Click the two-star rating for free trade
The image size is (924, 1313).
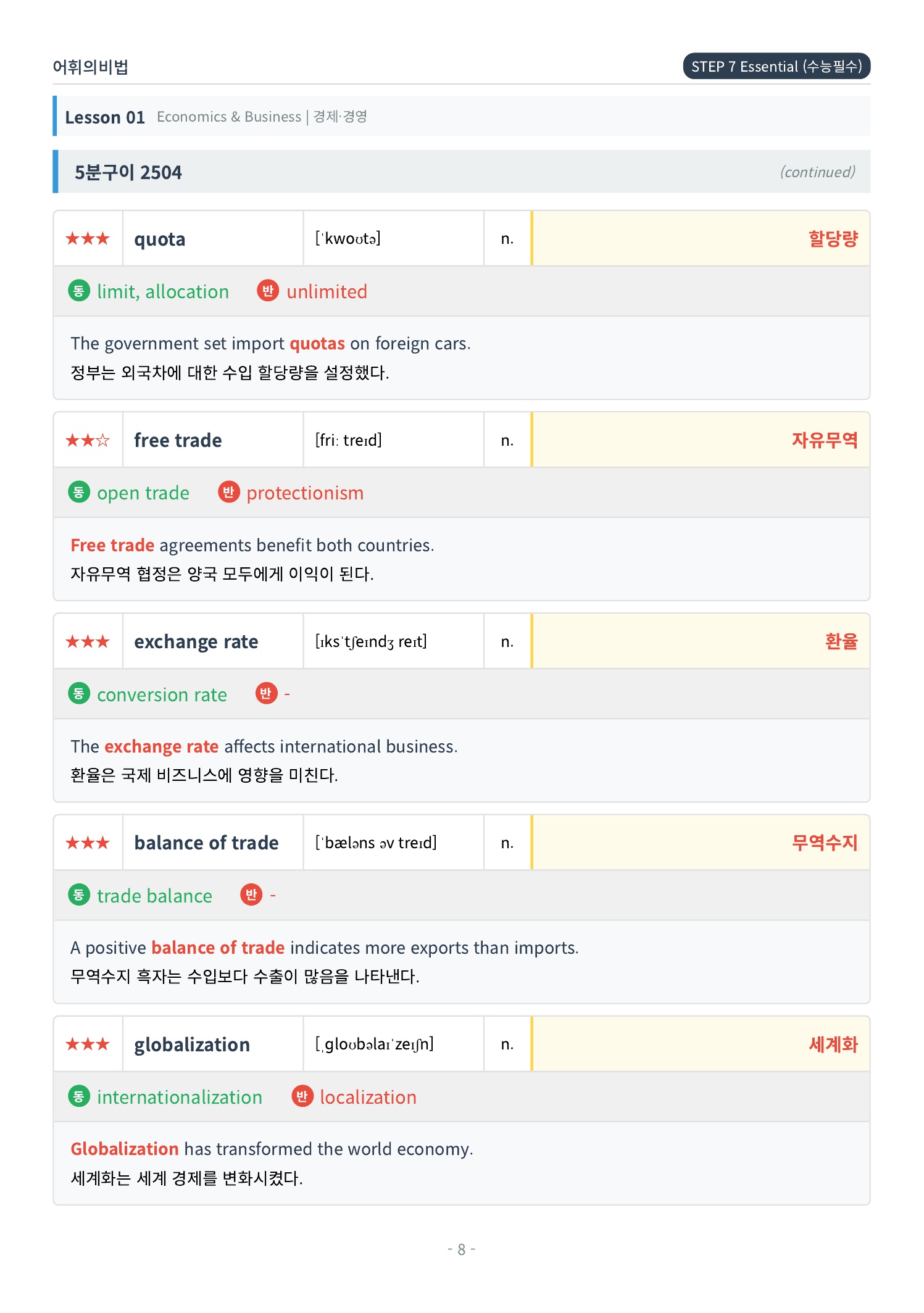coord(88,440)
